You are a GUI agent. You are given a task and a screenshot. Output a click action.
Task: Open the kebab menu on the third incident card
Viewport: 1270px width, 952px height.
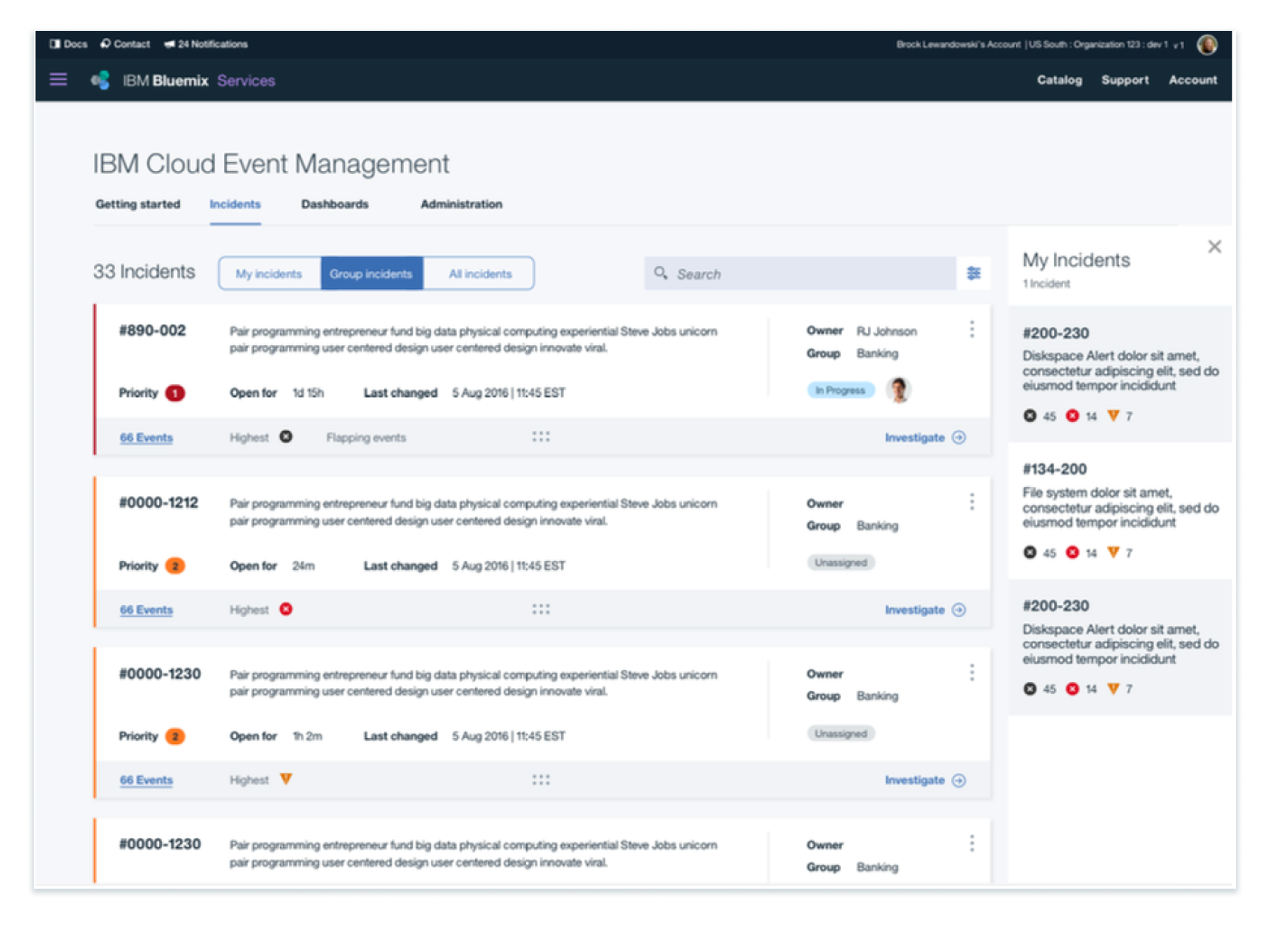pyautogui.click(x=972, y=672)
